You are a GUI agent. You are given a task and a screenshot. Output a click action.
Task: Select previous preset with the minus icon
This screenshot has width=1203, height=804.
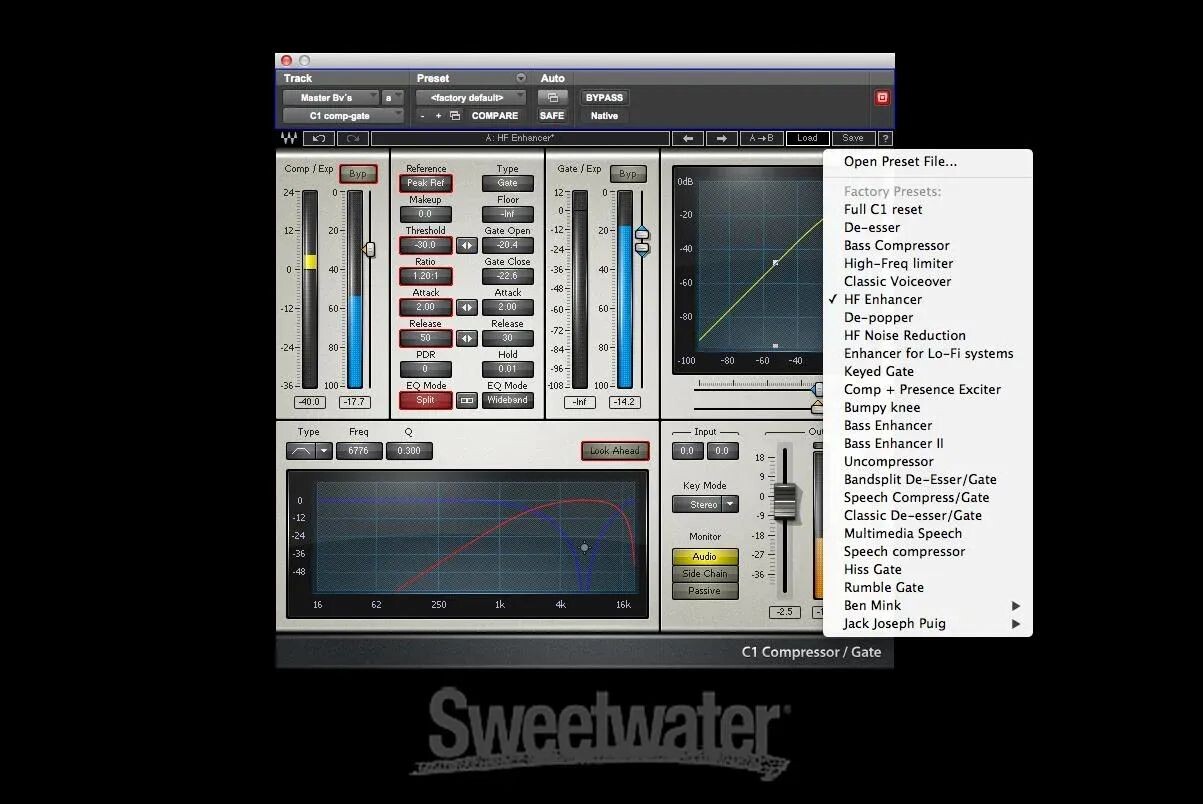click(x=423, y=116)
